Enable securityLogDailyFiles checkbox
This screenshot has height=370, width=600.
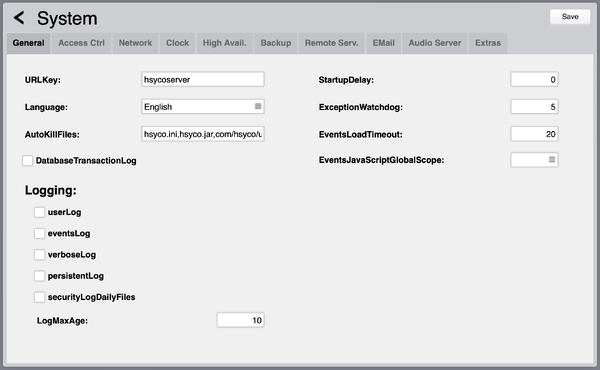[39, 297]
